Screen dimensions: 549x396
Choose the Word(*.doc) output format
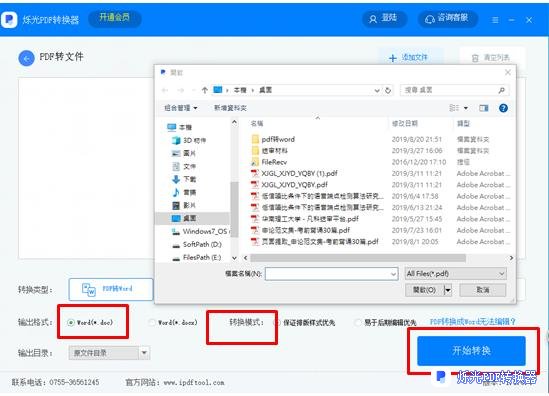71,322
